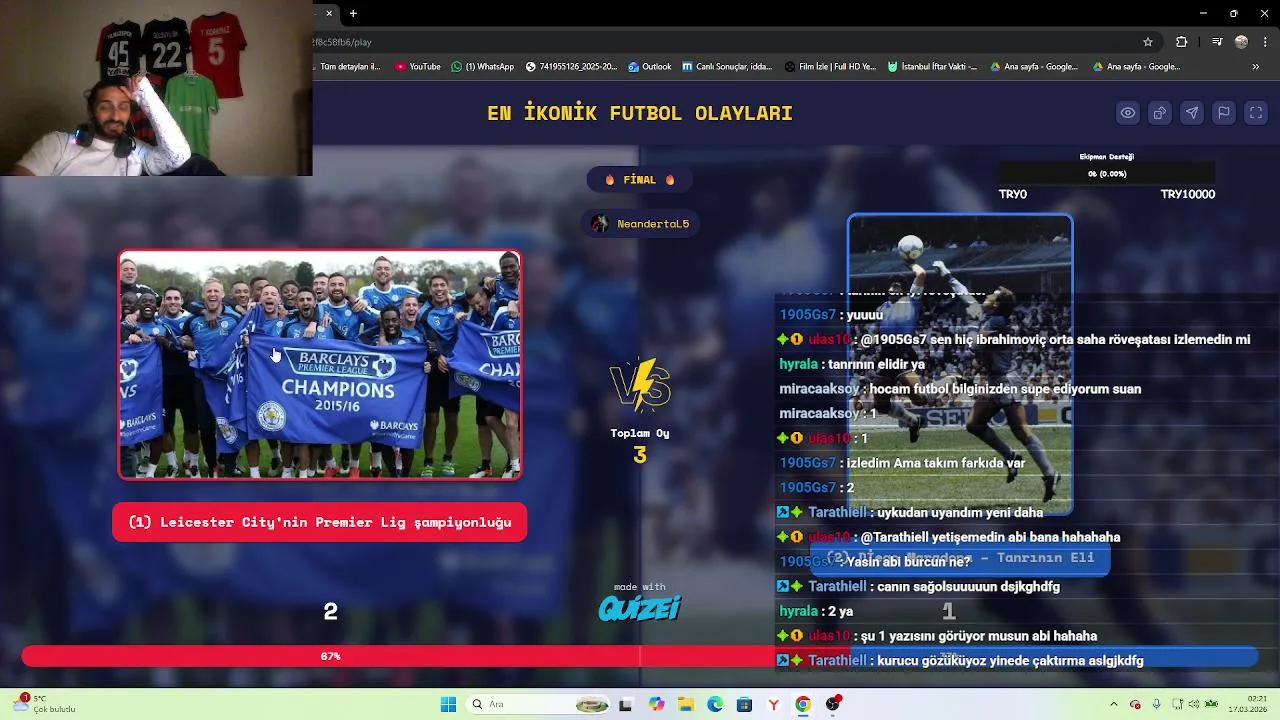This screenshot has width=1280, height=720.
Task: Click the dice randomize icon in quiz header
Action: pos(1160,113)
